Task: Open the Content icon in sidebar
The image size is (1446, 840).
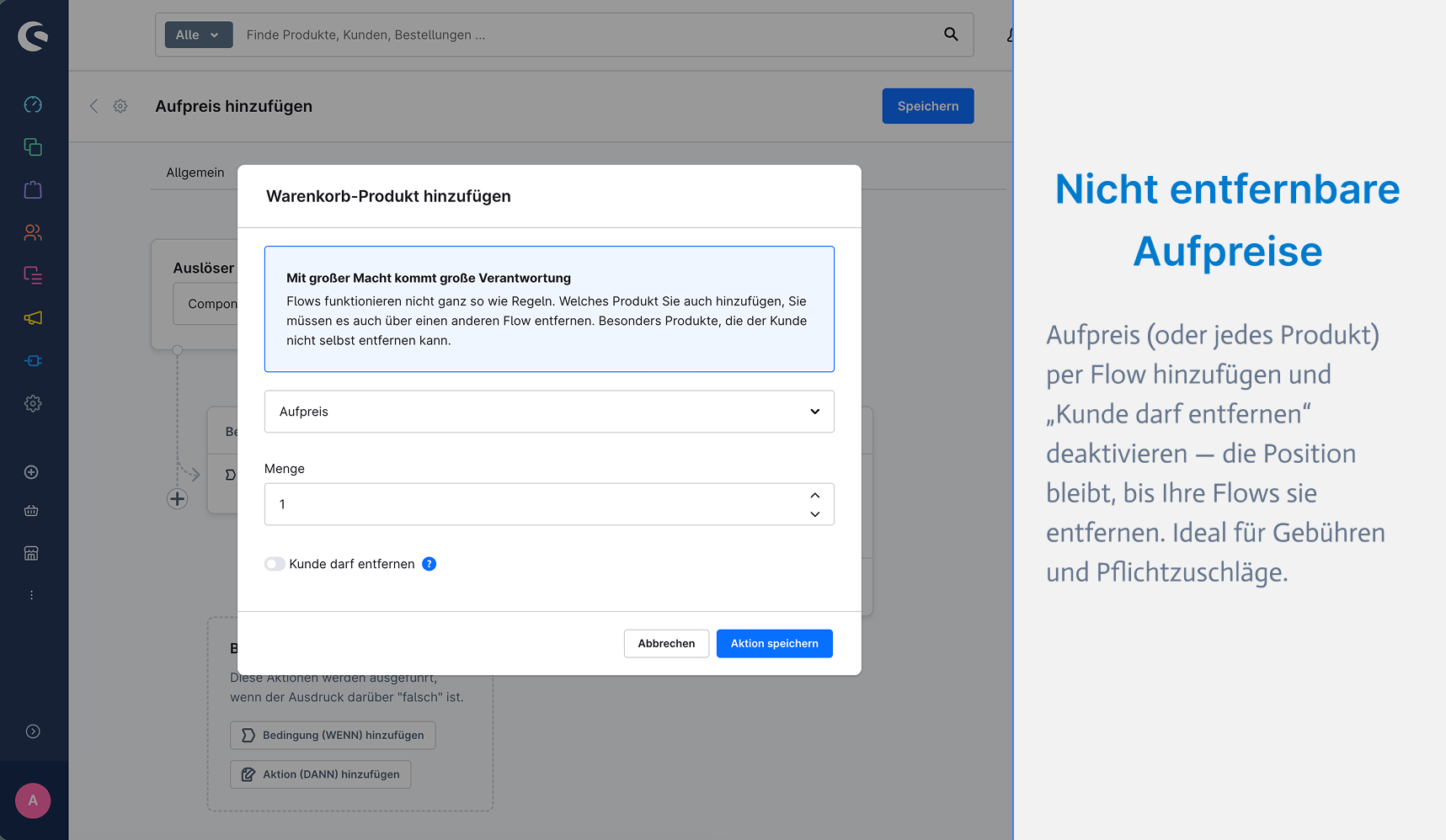Action: point(33,275)
